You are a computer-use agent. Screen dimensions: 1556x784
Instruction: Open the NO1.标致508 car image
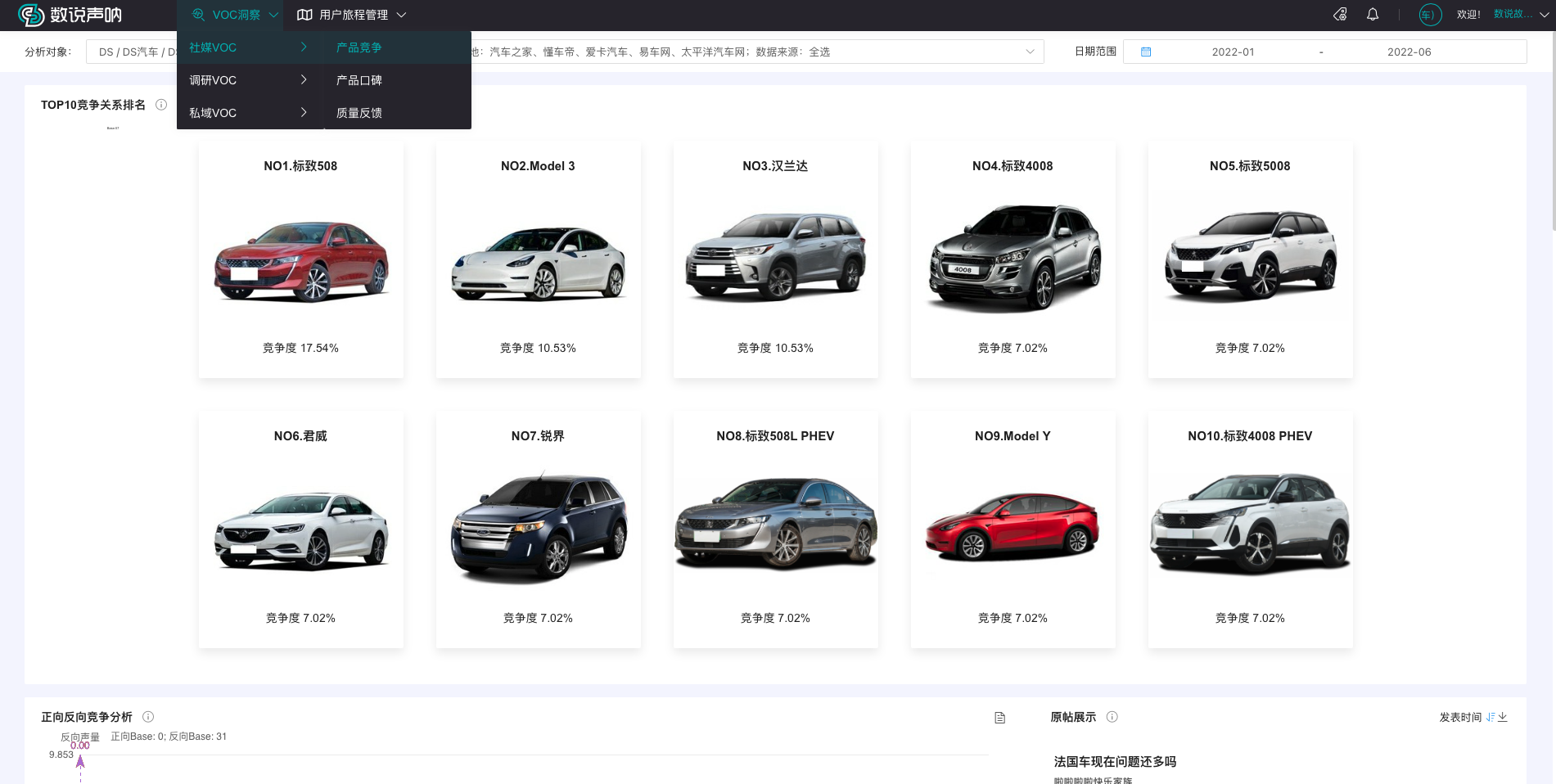(x=301, y=260)
